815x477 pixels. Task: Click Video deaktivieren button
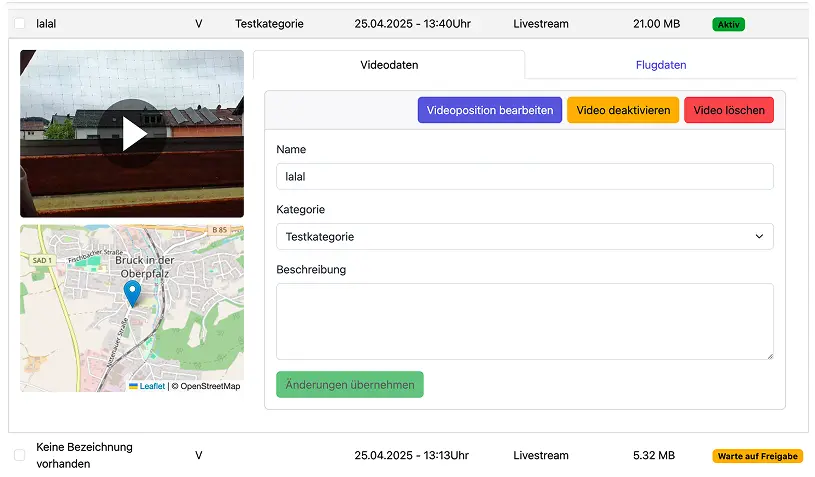pos(622,110)
